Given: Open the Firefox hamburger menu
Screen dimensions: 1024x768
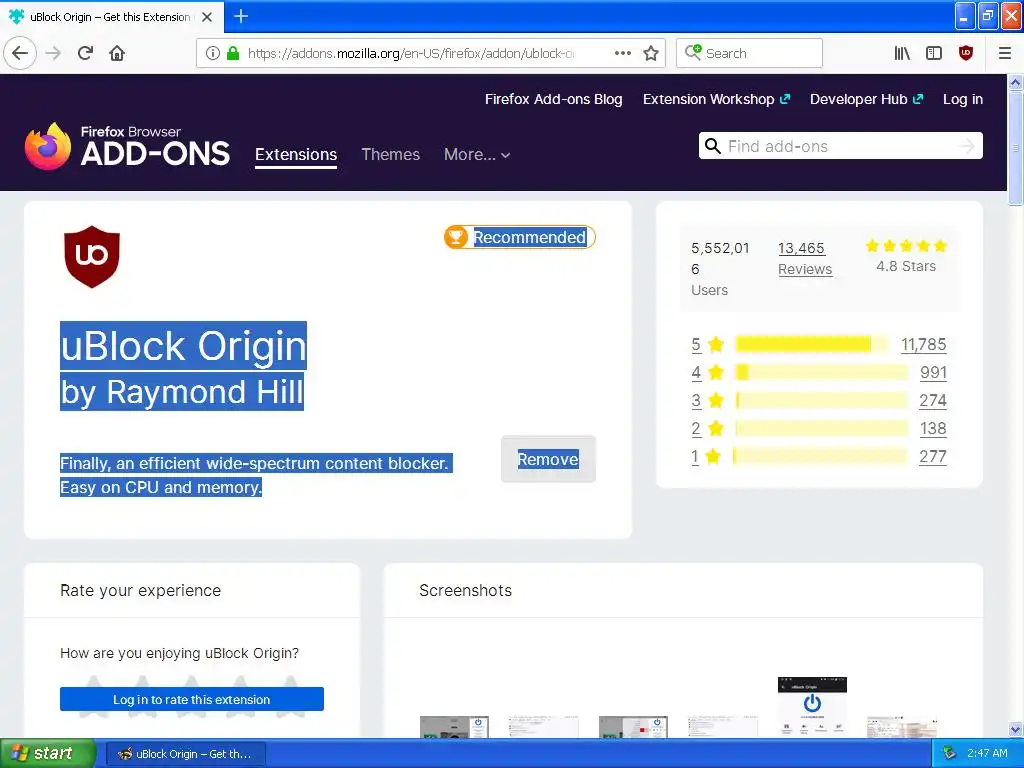Looking at the screenshot, I should pos(1005,53).
